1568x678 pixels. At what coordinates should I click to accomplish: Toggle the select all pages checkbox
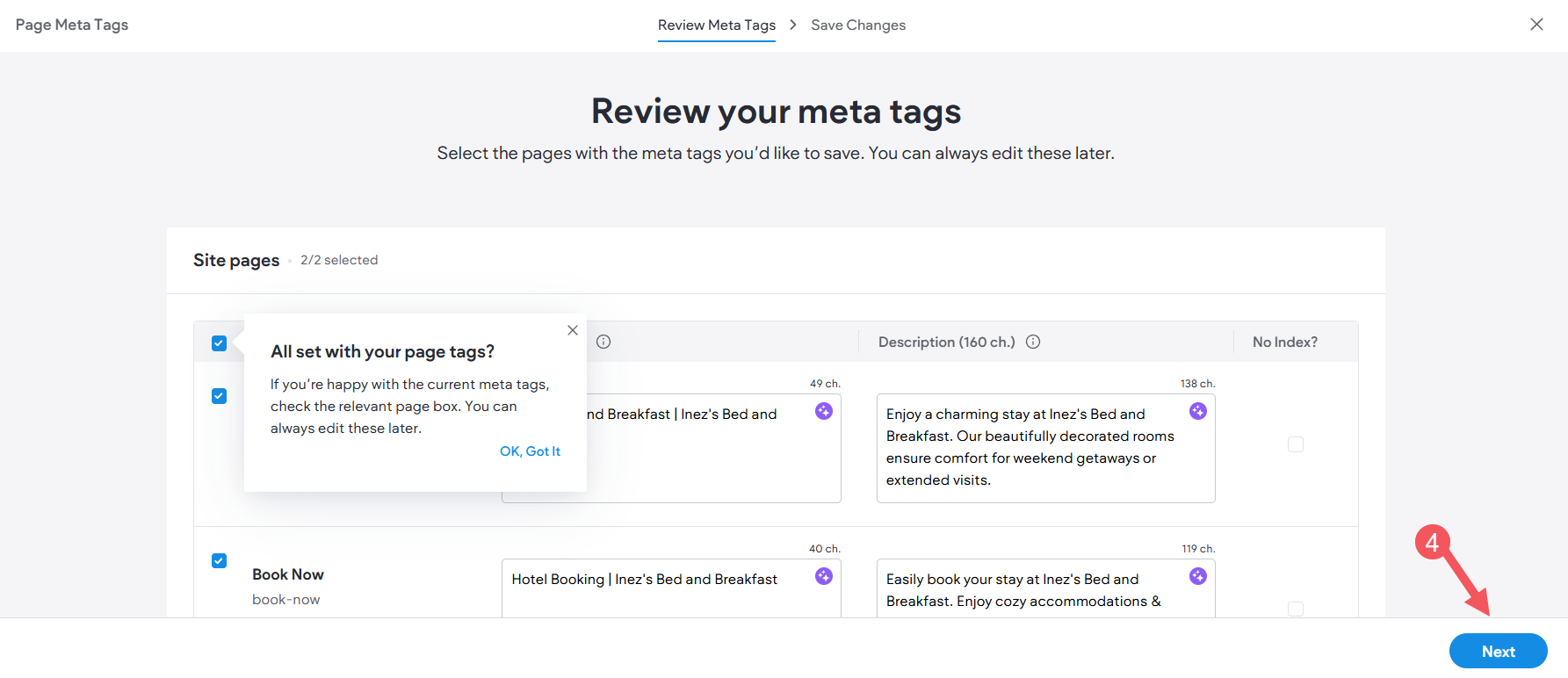[x=220, y=343]
